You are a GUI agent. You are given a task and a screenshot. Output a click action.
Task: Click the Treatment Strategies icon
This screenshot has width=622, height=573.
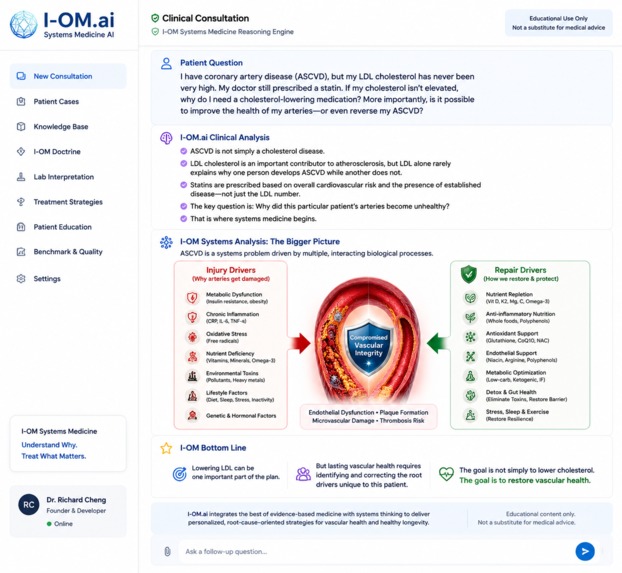click(x=21, y=202)
